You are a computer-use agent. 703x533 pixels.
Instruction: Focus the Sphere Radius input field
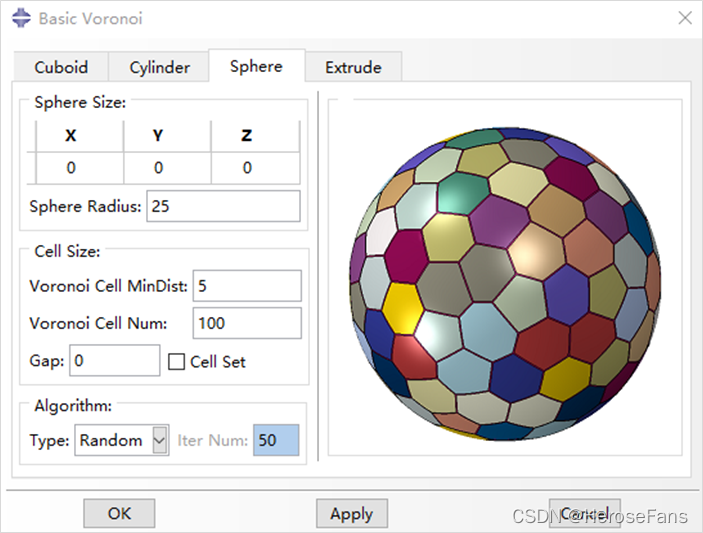click(223, 206)
